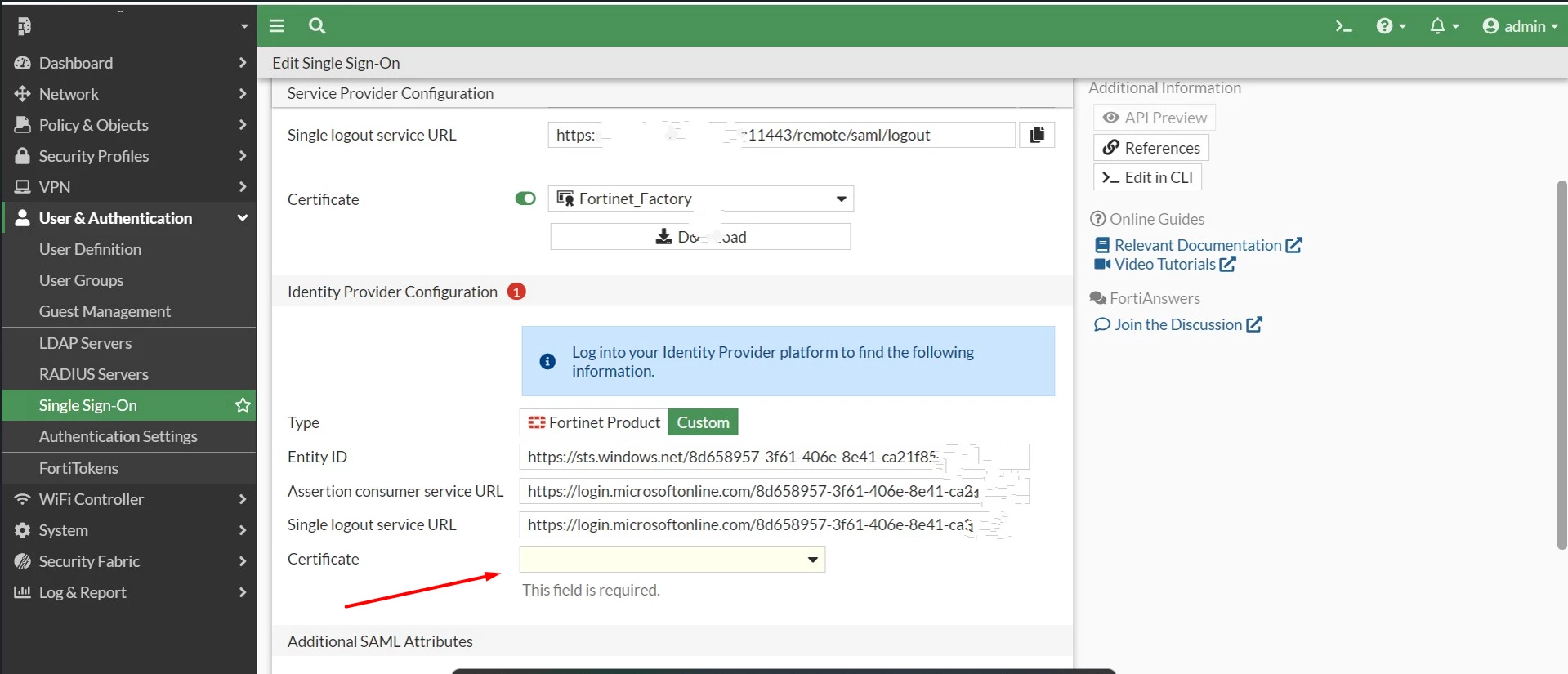
Task: Collapse User & Authentication section chevron
Action: click(x=243, y=218)
